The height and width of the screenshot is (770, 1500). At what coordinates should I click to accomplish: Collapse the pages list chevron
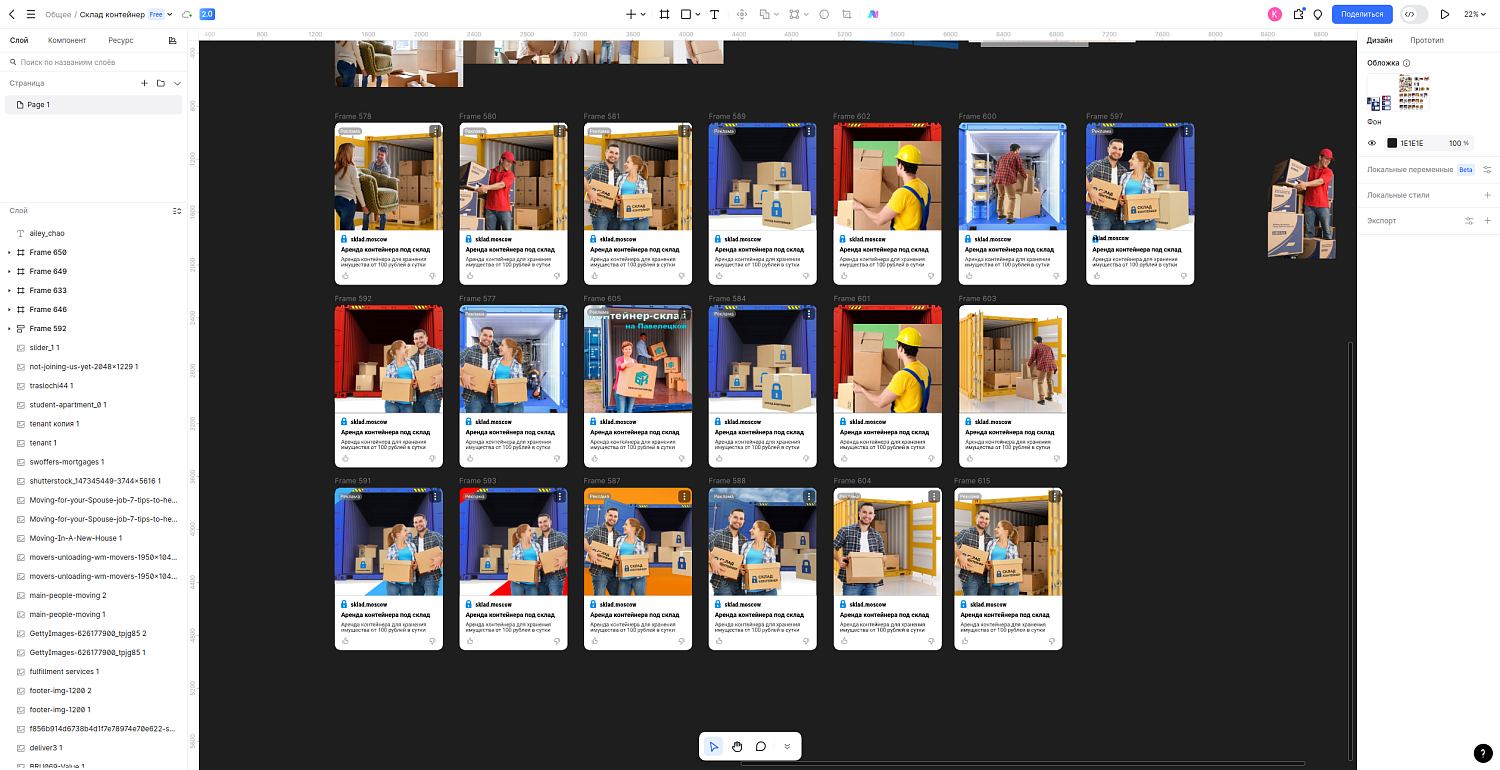tap(177, 83)
